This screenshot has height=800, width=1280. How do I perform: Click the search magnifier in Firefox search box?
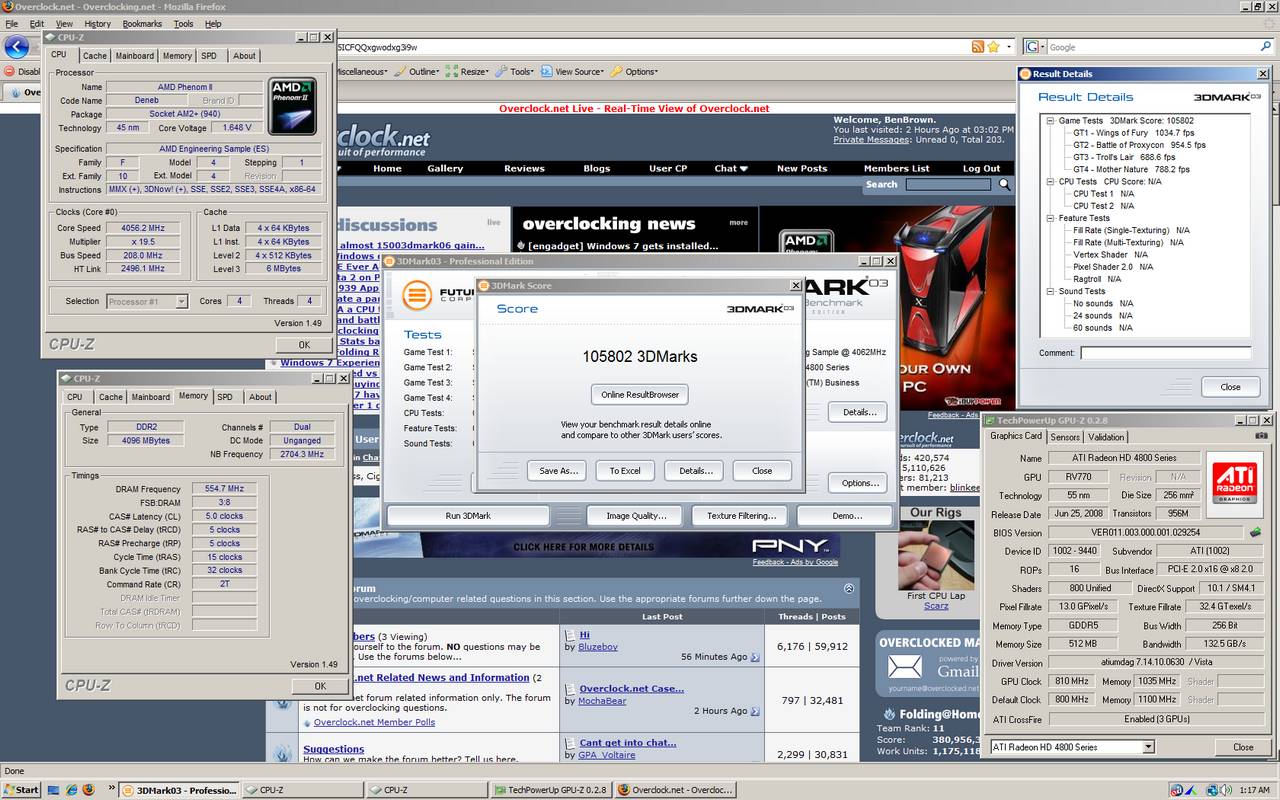click(1266, 47)
